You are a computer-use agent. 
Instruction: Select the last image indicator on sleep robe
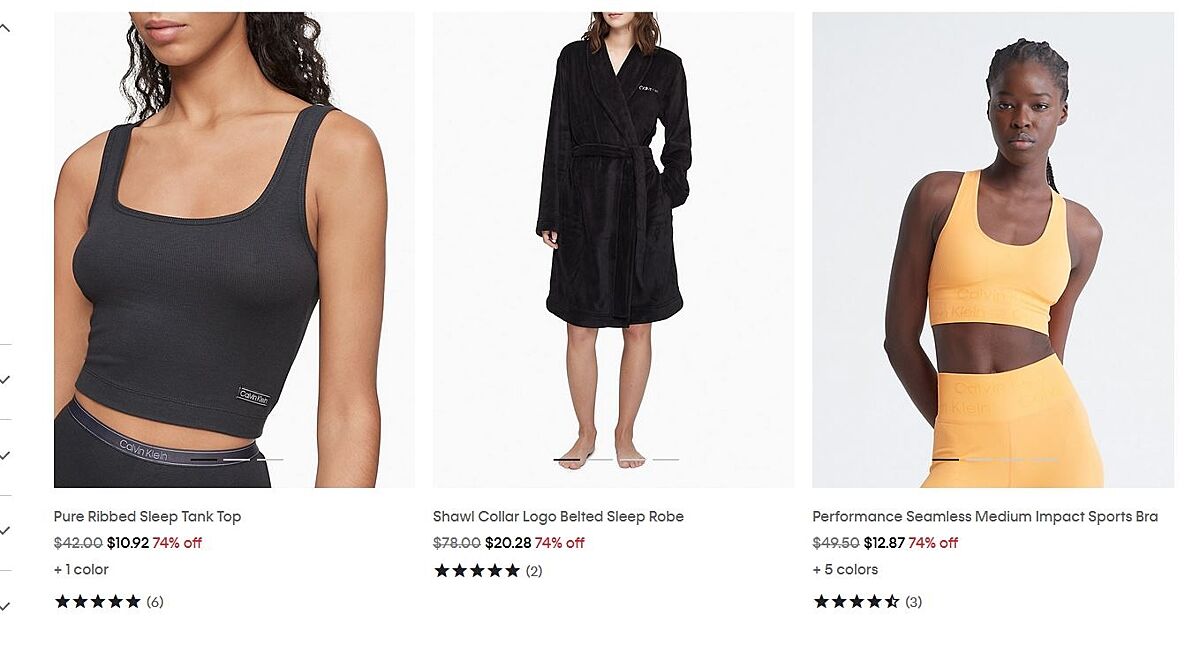click(x=666, y=460)
